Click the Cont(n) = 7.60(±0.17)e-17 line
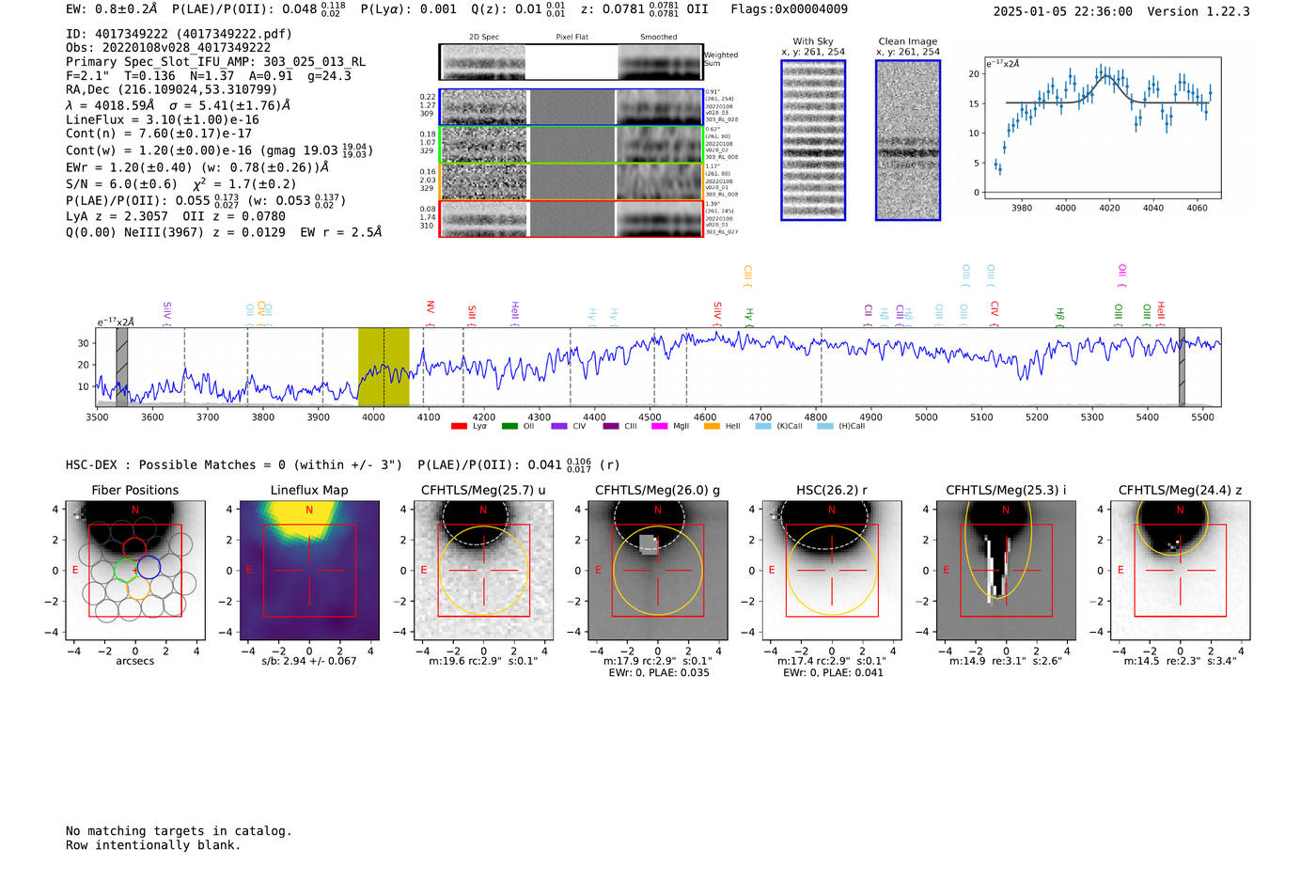The image size is (1316, 896). coord(159,134)
